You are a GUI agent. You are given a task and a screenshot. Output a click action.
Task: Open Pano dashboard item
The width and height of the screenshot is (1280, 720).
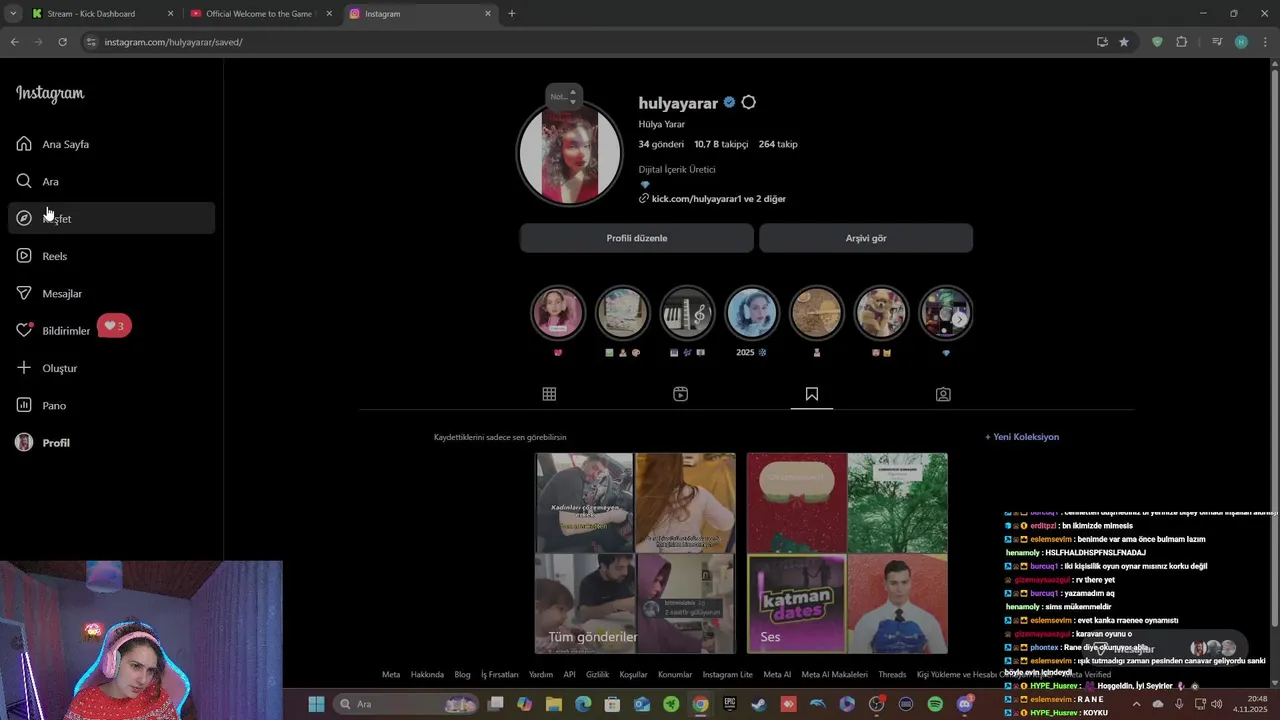[111, 405]
